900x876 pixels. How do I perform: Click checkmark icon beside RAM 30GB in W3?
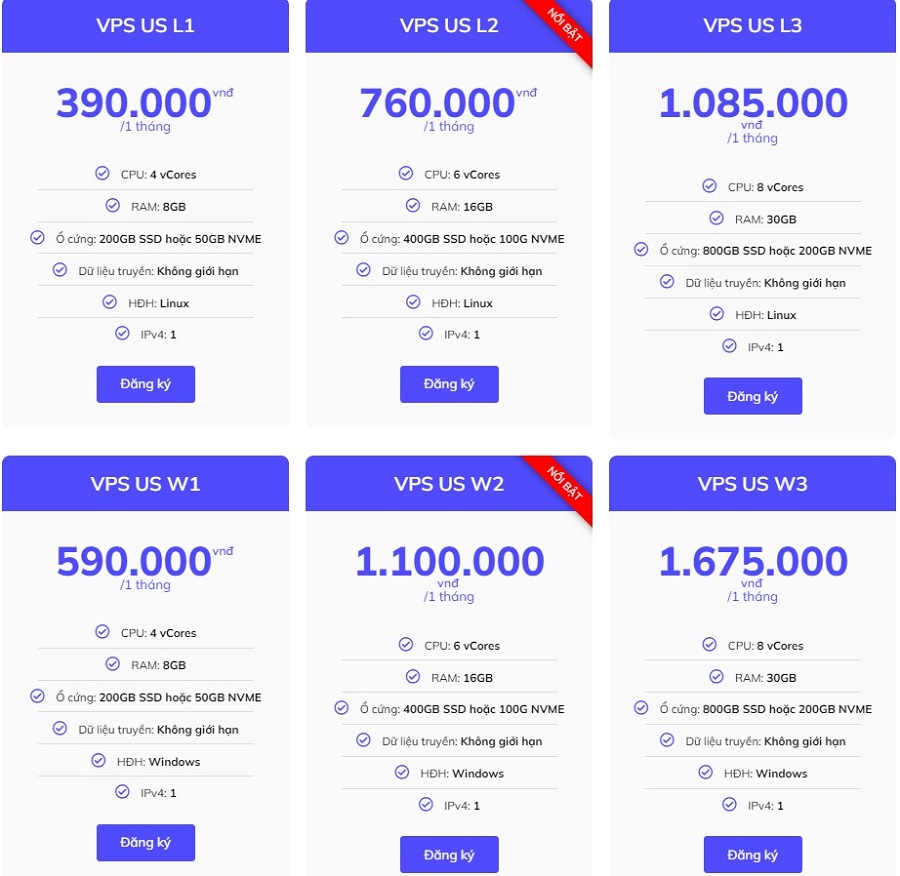click(x=716, y=677)
